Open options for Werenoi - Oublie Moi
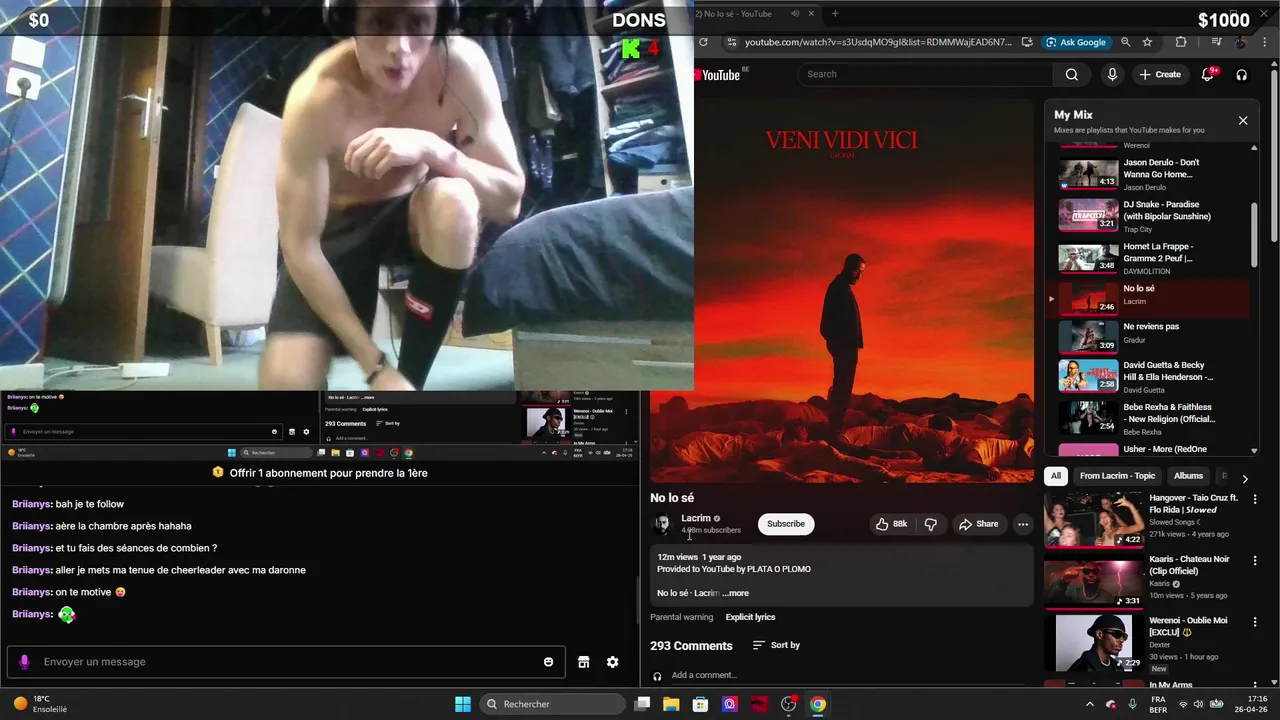1280x720 pixels. [1255, 624]
